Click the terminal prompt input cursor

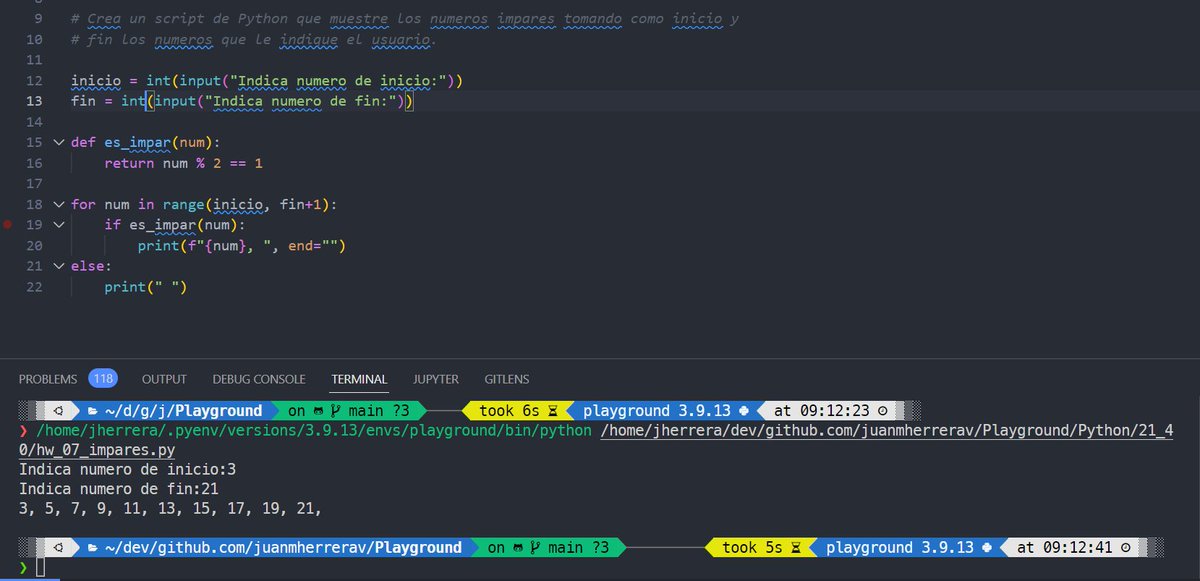coord(40,568)
